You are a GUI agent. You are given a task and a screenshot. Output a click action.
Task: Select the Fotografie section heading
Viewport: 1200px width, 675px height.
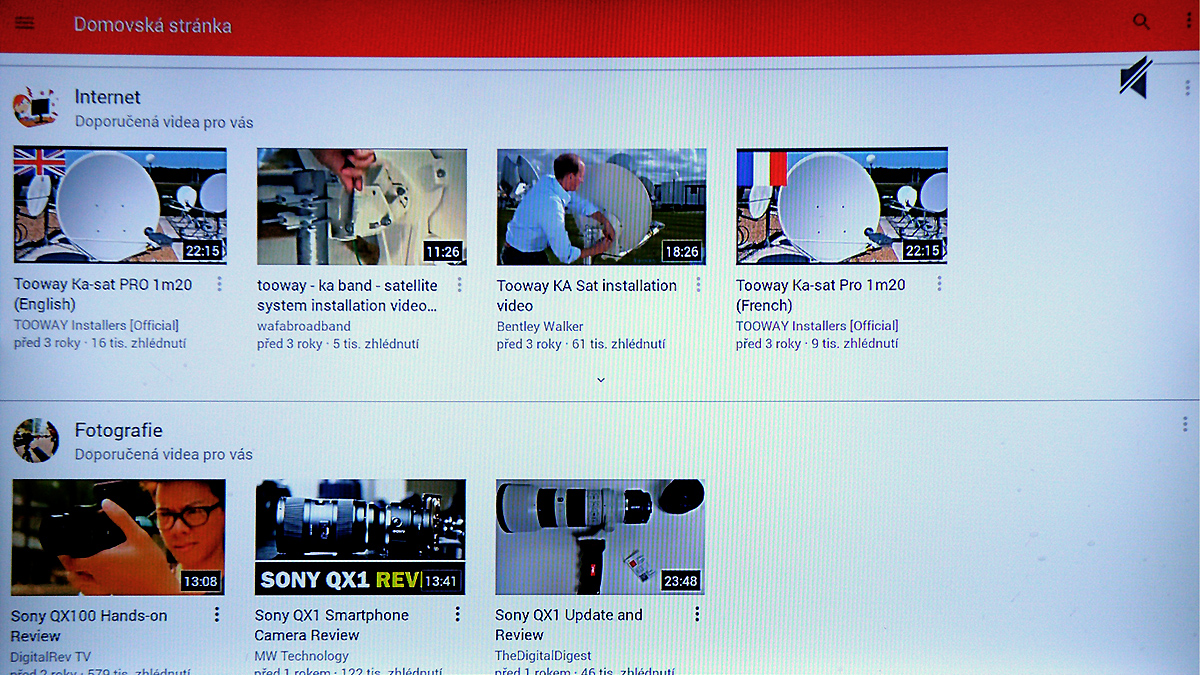pos(119,431)
